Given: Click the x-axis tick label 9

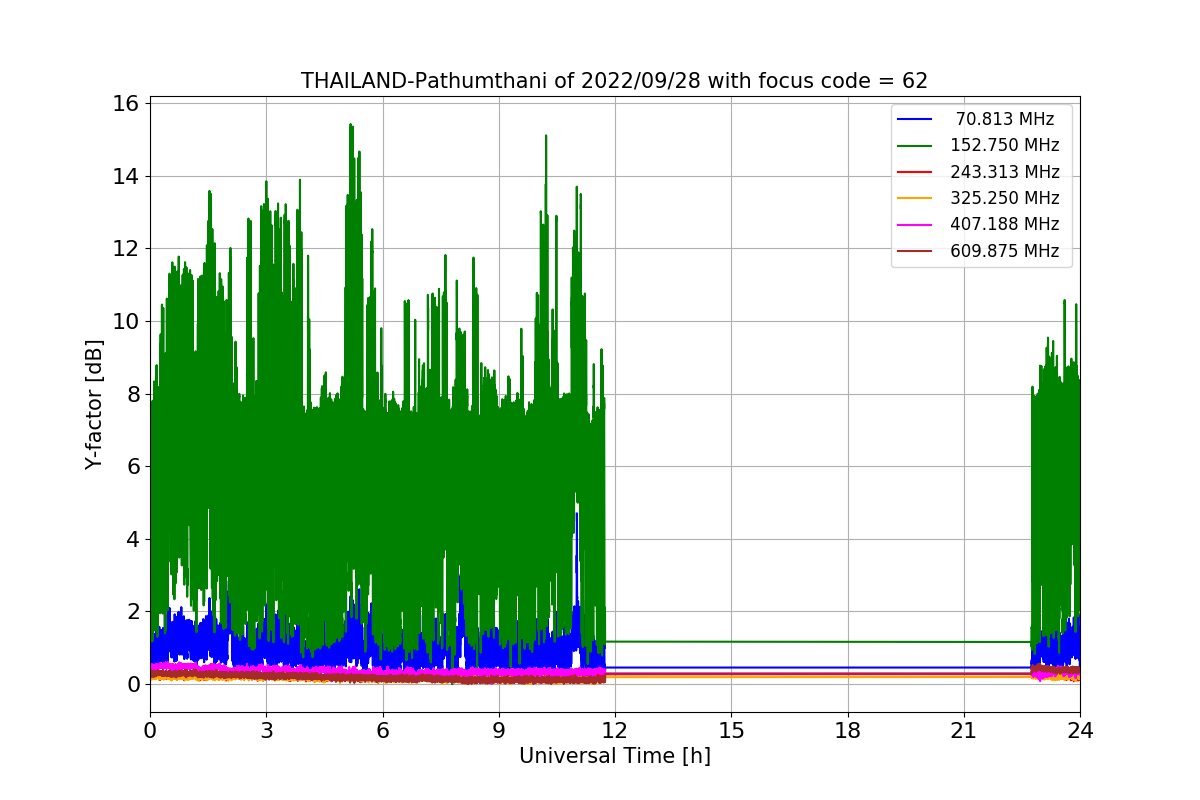Looking at the screenshot, I should click(x=498, y=731).
